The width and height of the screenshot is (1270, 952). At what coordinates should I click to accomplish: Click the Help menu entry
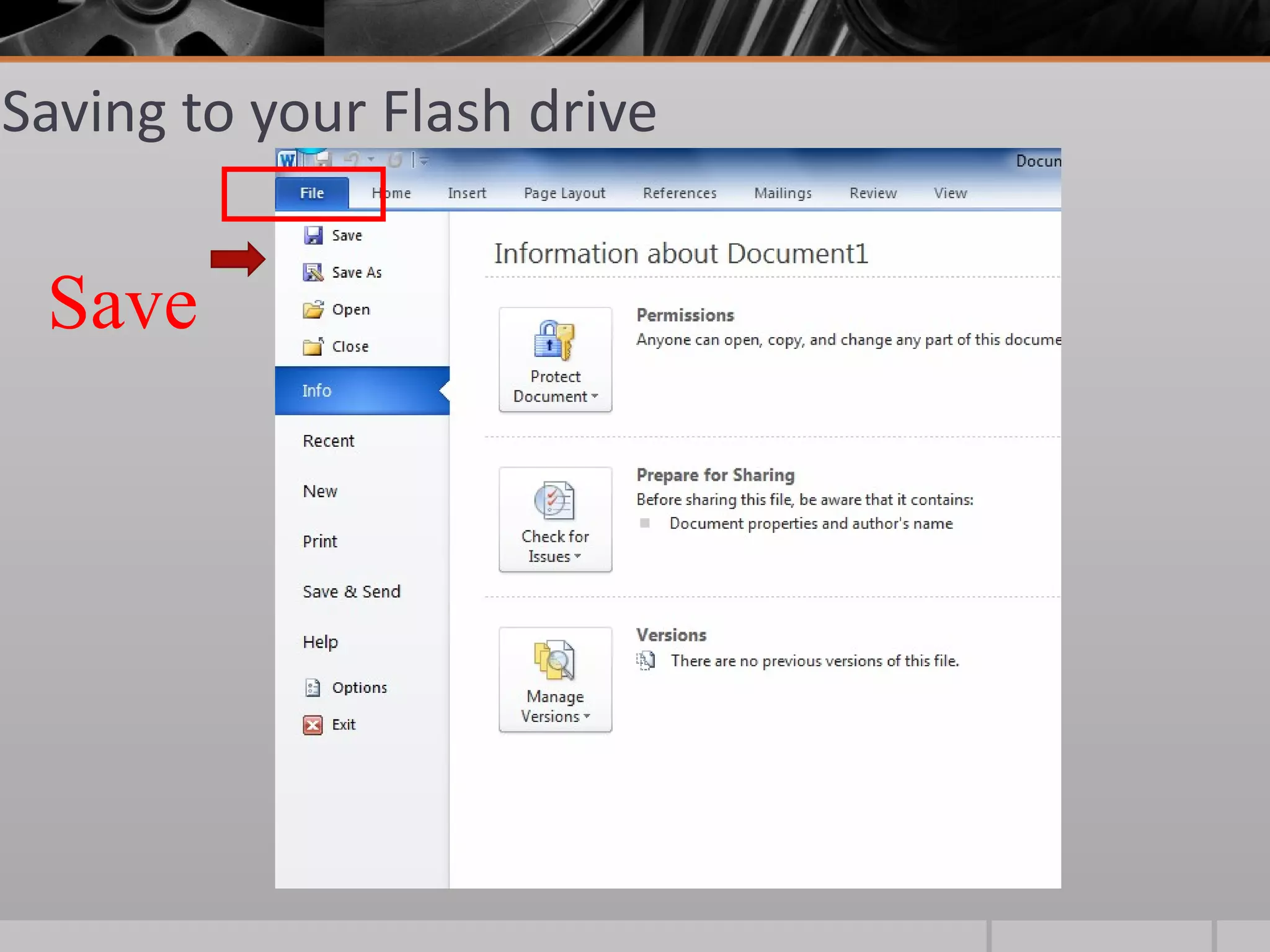pyautogui.click(x=321, y=642)
